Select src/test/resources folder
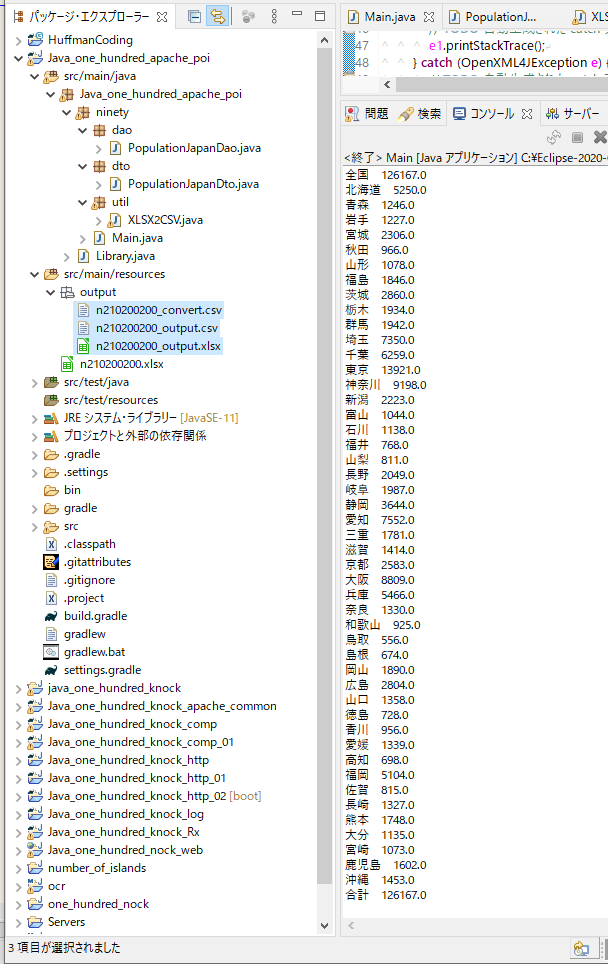 [x=111, y=400]
